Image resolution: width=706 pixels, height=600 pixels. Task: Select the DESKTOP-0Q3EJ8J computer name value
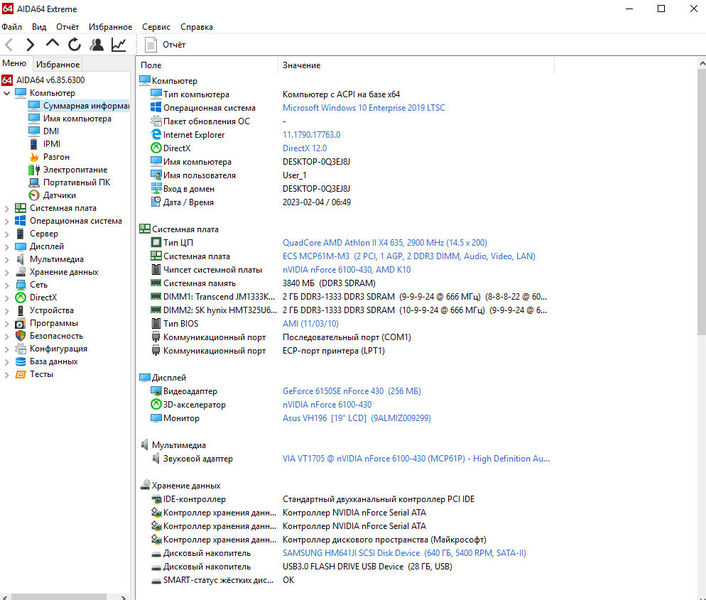(316, 162)
